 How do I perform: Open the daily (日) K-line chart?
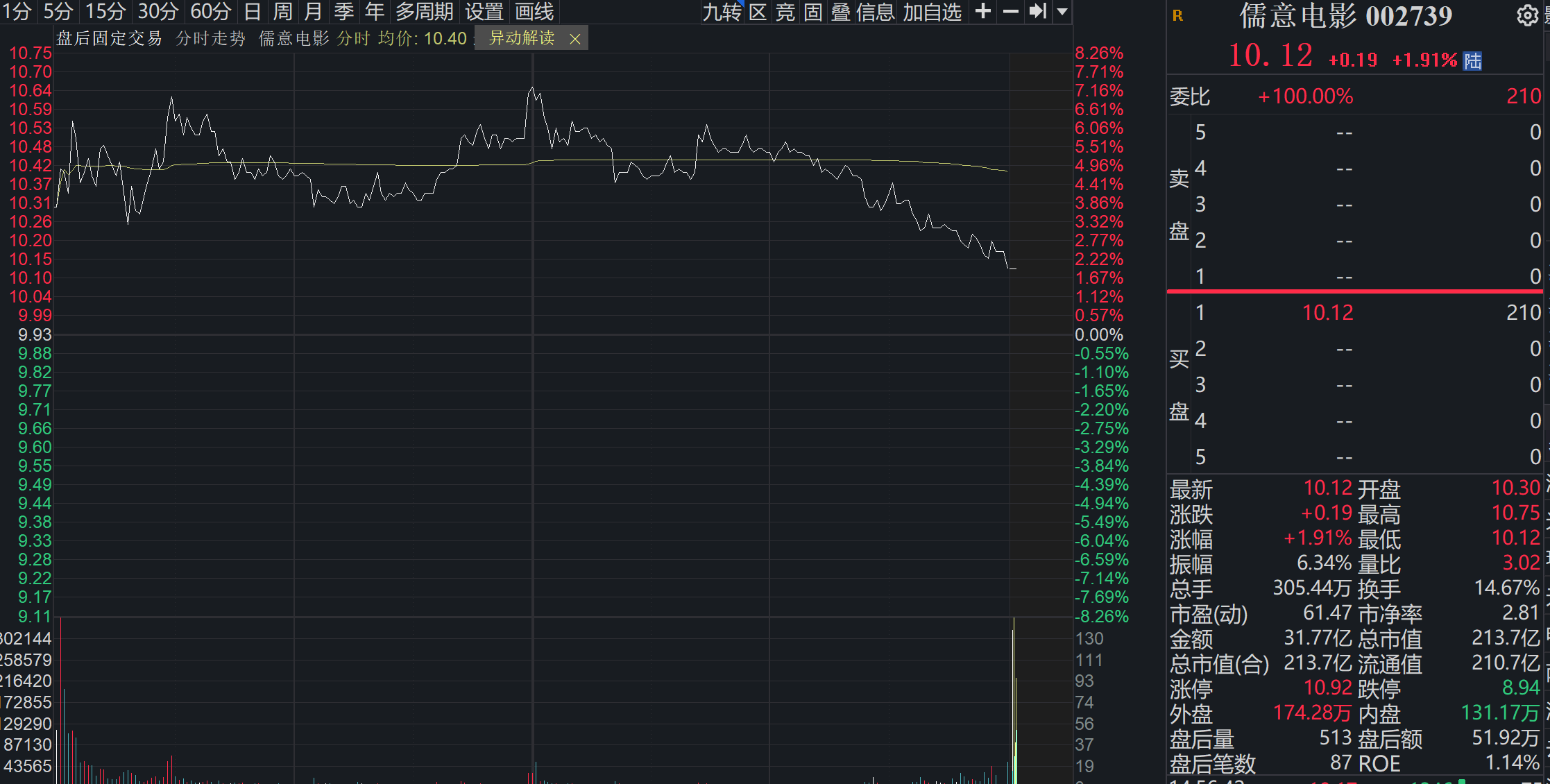[253, 12]
